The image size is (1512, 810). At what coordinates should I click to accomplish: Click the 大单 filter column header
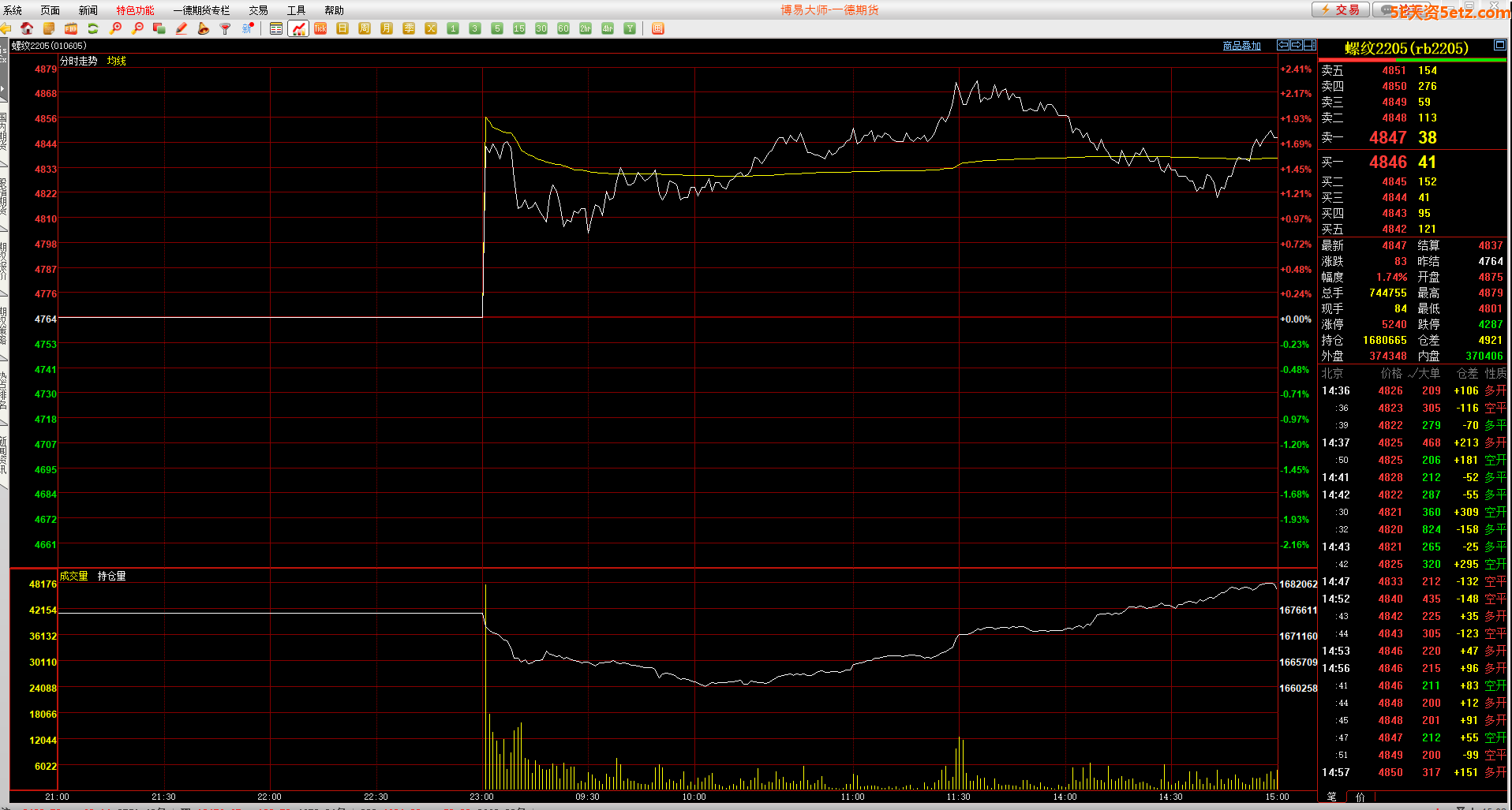pyautogui.click(x=1425, y=373)
